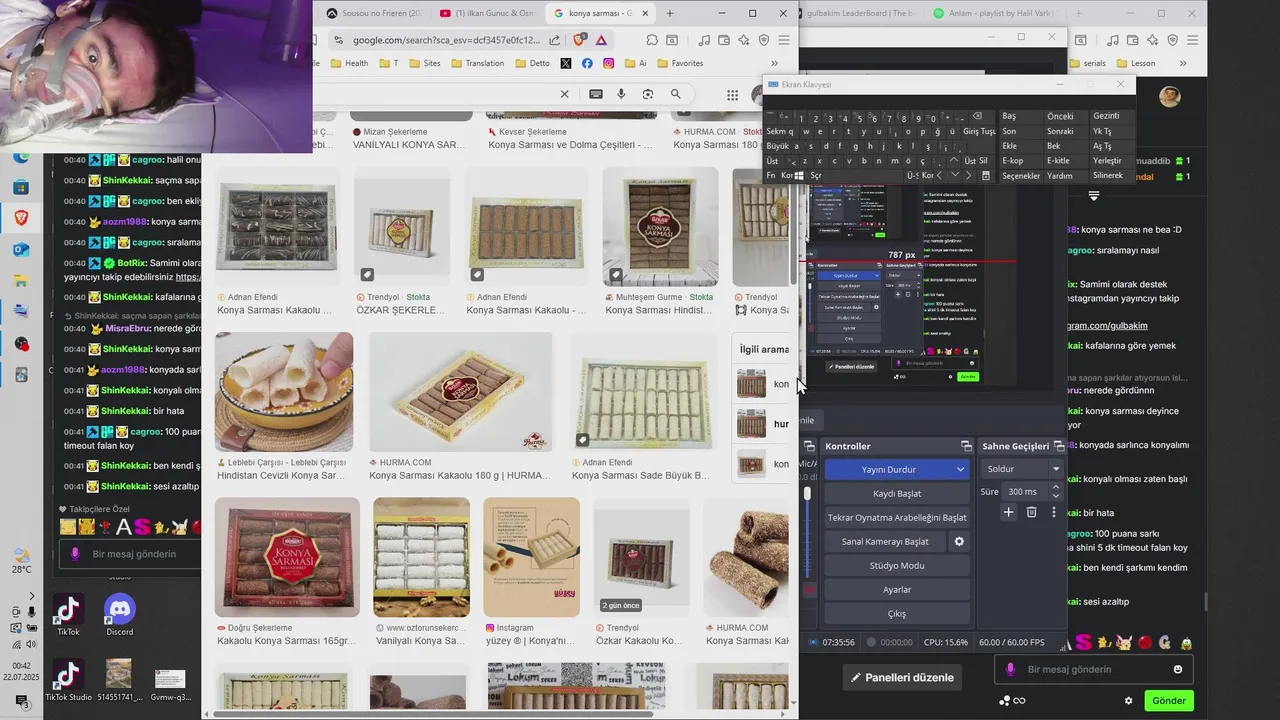Click the share icon in the address bar

click(x=555, y=40)
